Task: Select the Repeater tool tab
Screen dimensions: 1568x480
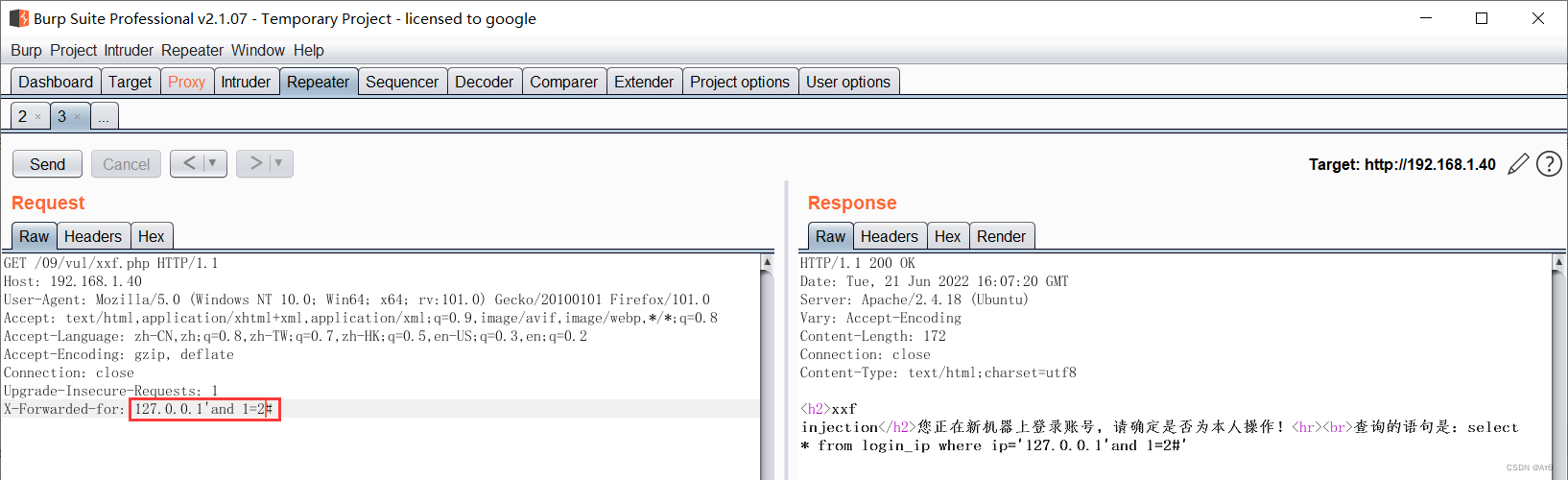Action: 319,82
